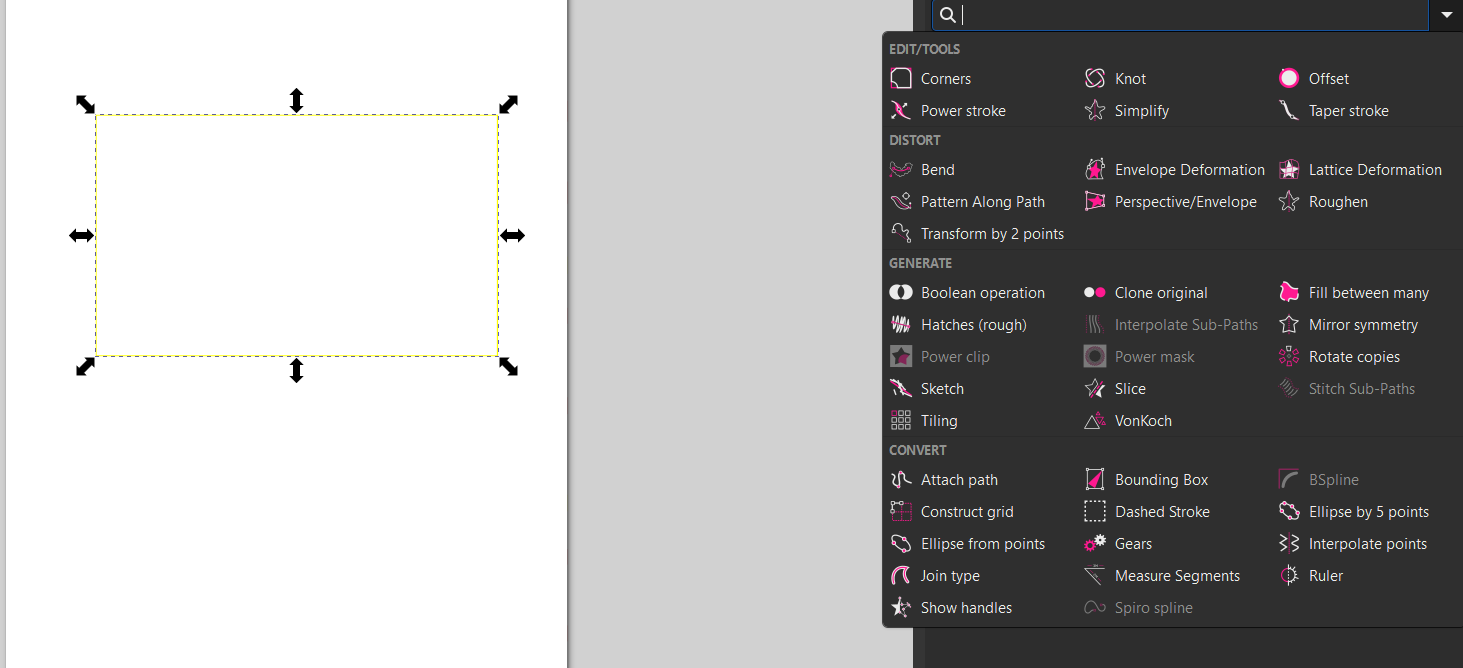Click the greyed-out Power clip entry
1463x668 pixels.
coord(940,357)
